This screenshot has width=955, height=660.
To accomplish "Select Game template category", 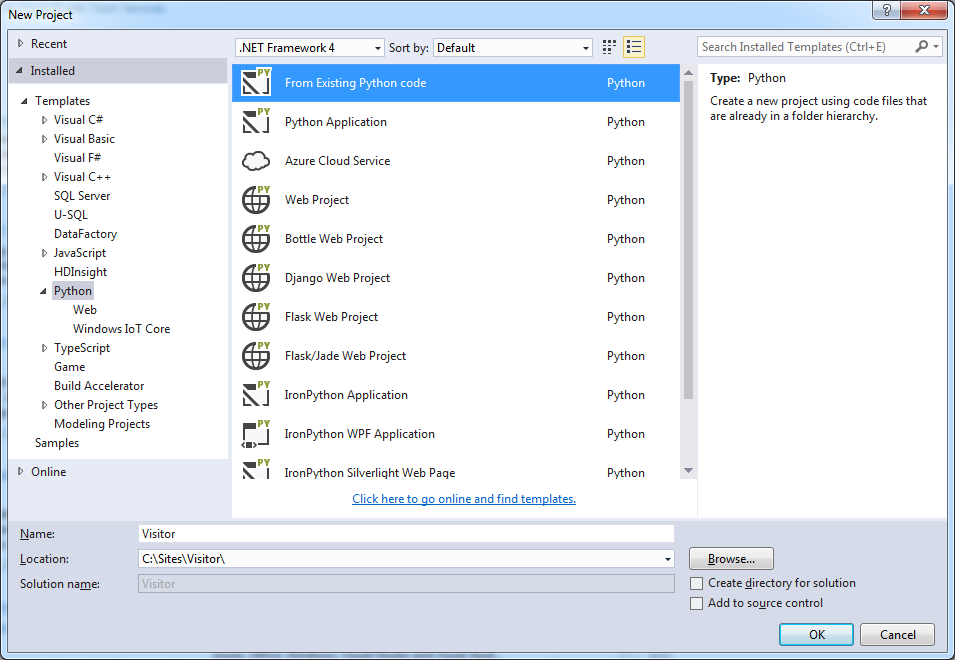I will tap(69, 367).
